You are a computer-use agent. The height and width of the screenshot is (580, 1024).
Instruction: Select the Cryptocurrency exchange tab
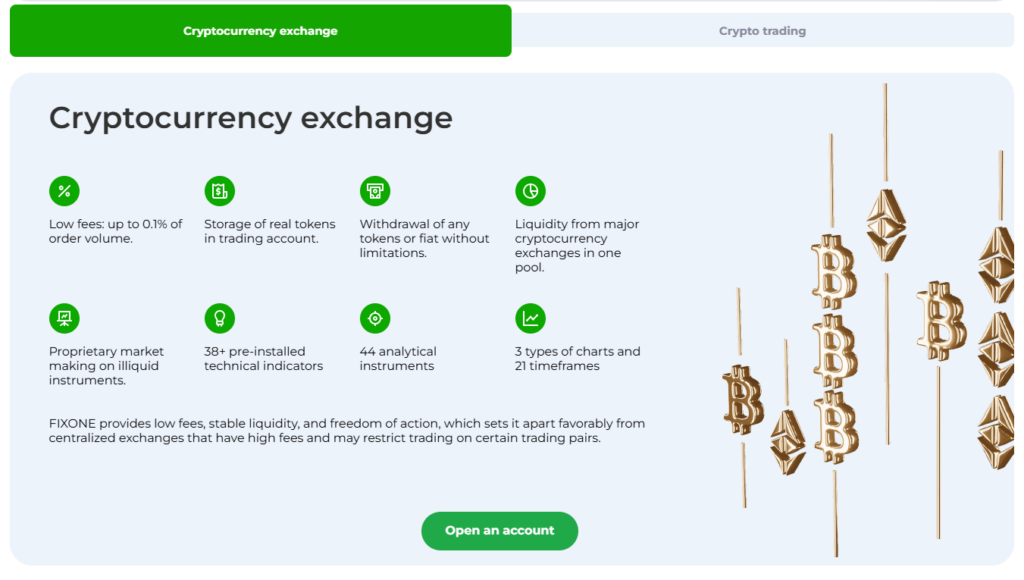click(x=260, y=31)
